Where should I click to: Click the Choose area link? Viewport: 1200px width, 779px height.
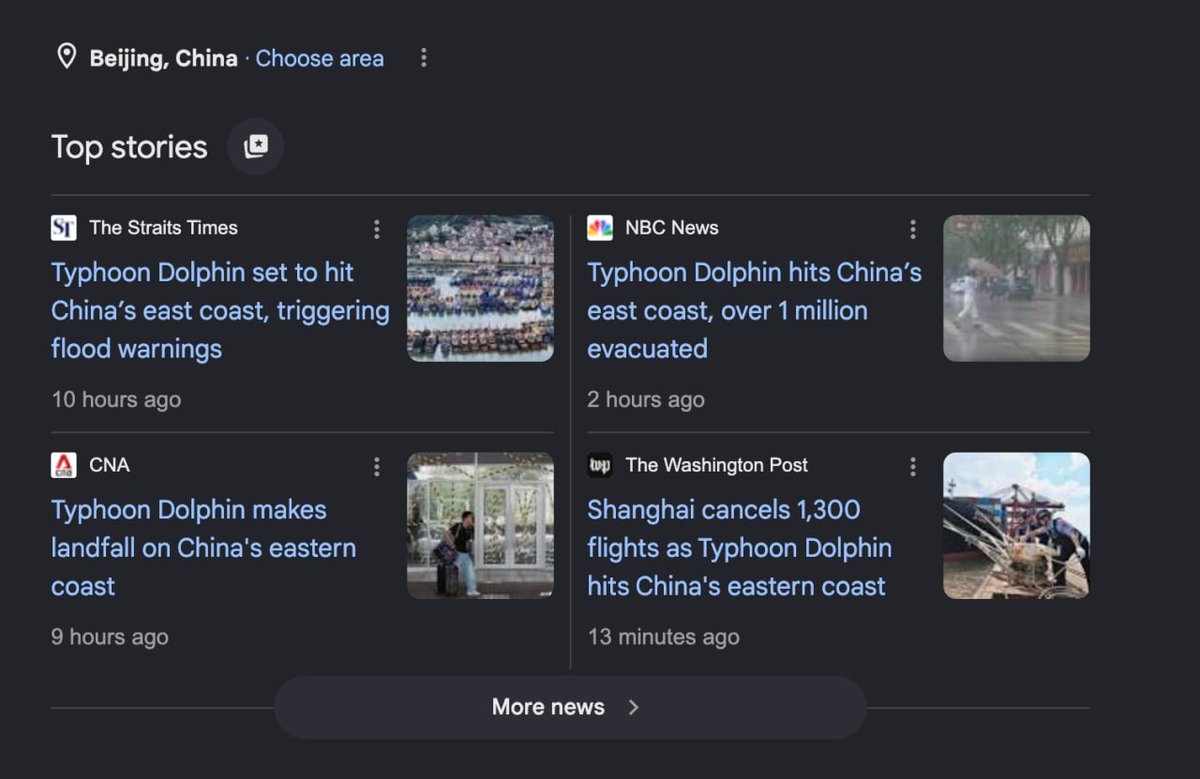pyautogui.click(x=320, y=58)
